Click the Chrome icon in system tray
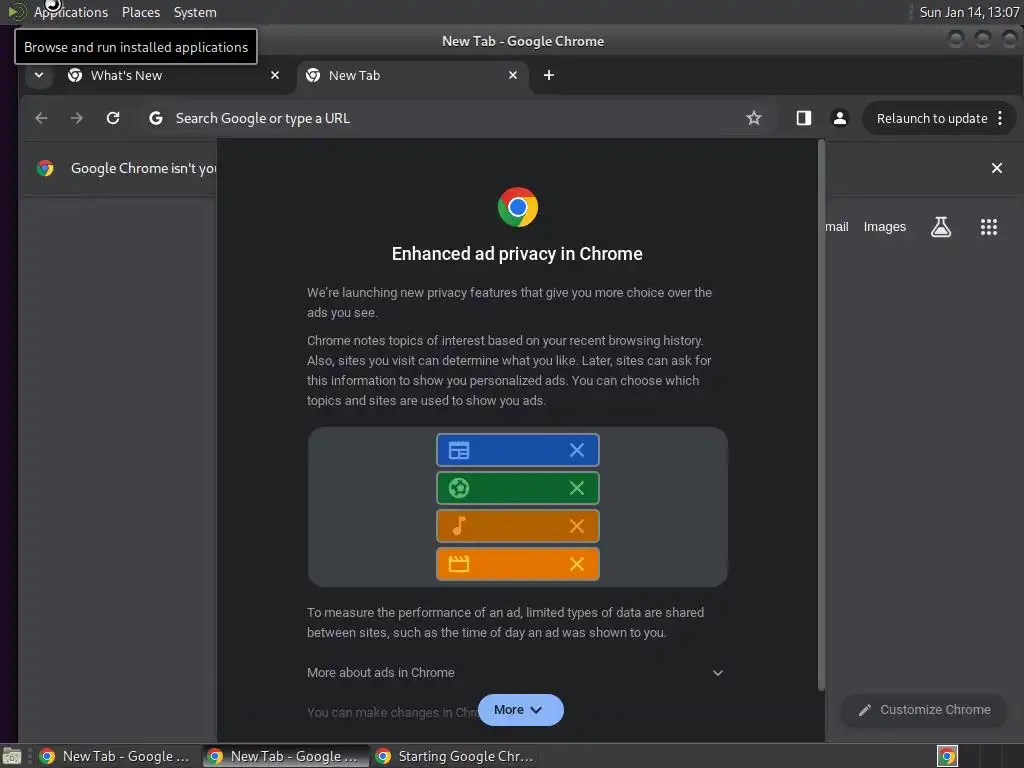1024x768 pixels. 947,756
